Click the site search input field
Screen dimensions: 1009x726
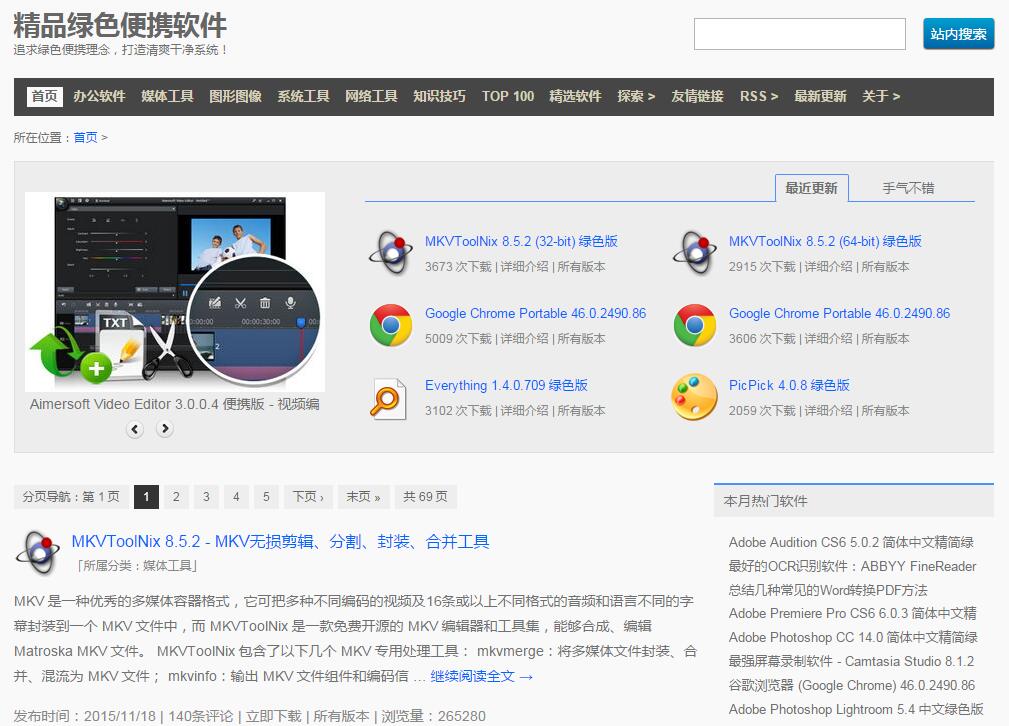pos(799,33)
